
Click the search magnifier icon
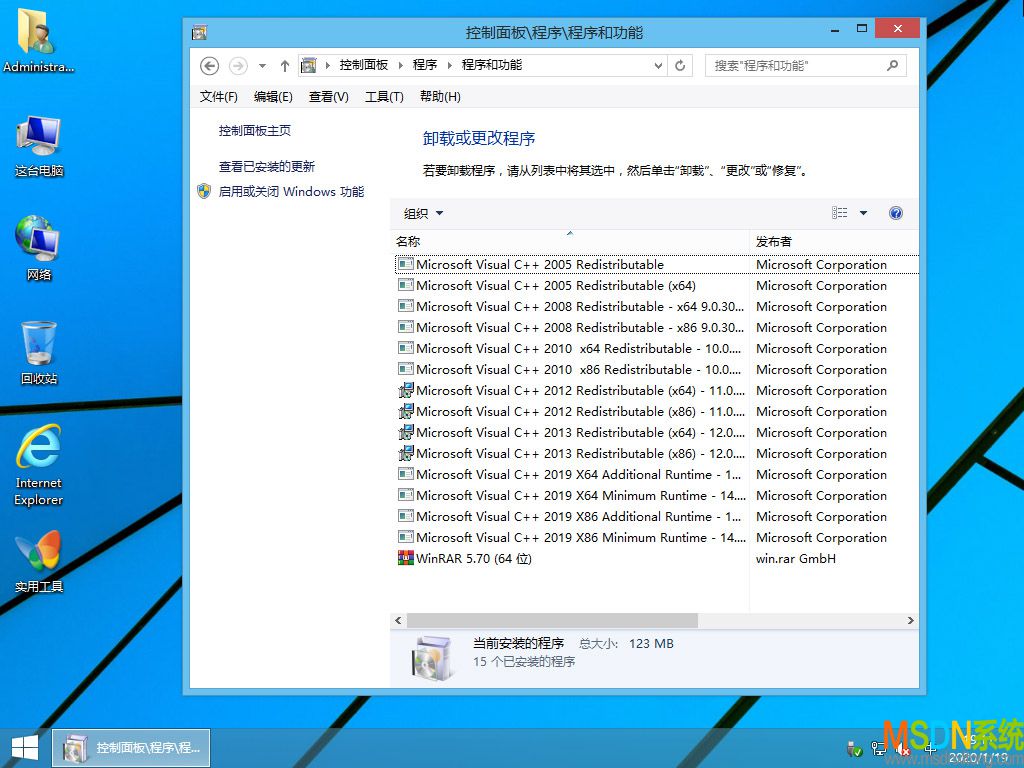tap(893, 65)
